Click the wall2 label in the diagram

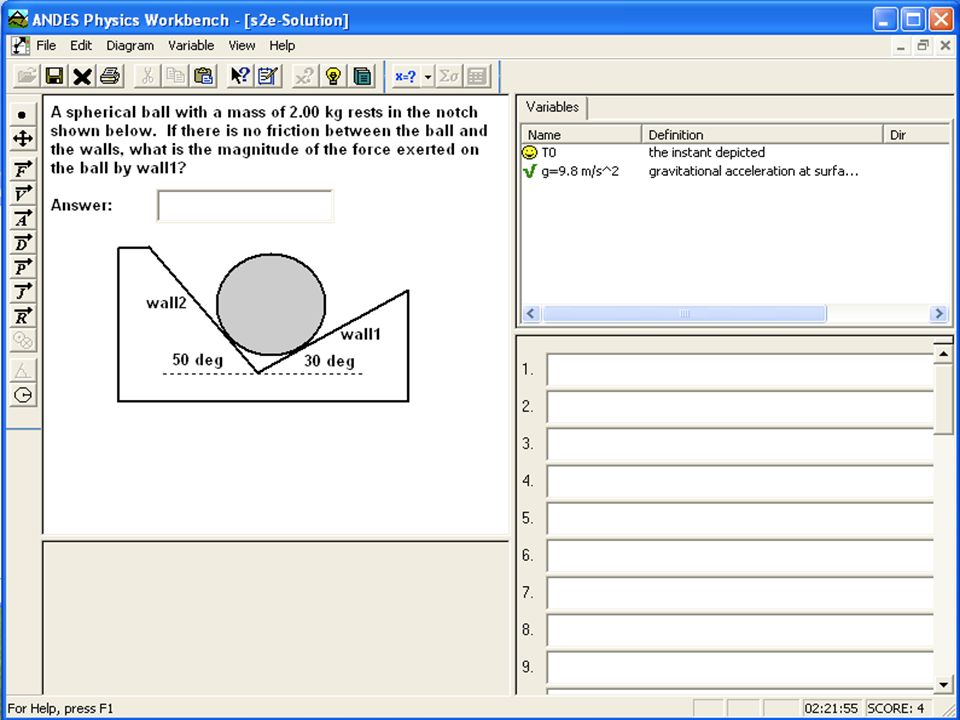pos(166,302)
